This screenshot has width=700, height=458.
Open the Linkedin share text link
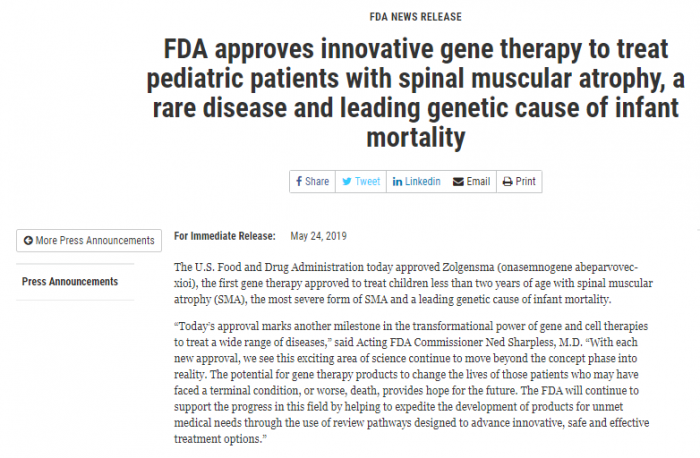423,181
